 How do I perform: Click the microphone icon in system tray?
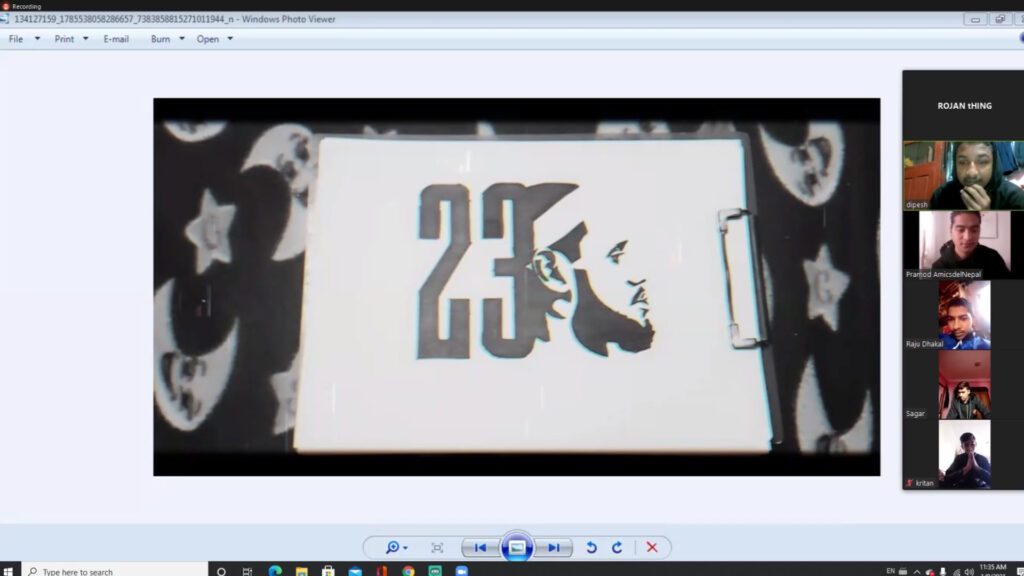[x=943, y=571]
